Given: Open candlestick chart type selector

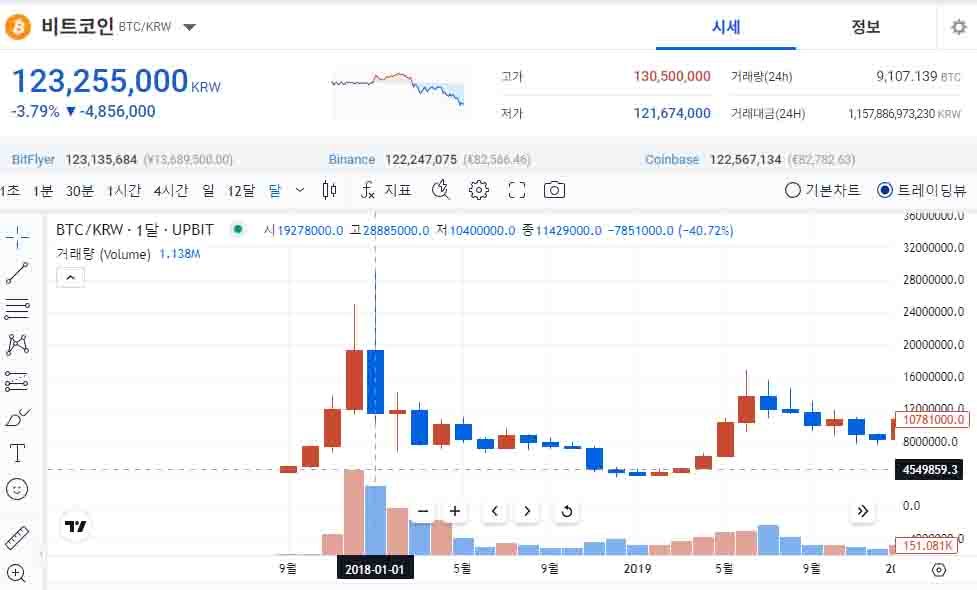Looking at the screenshot, I should point(330,190).
